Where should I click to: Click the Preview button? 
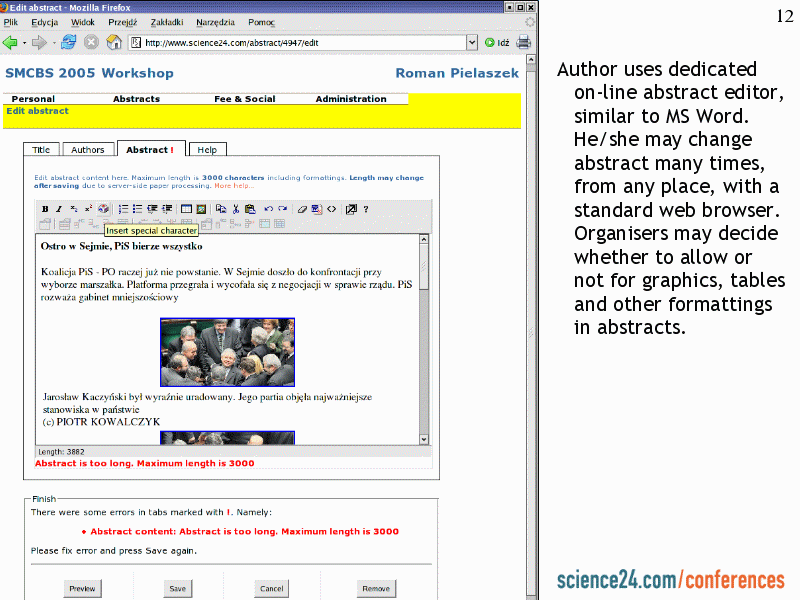pyautogui.click(x=82, y=589)
